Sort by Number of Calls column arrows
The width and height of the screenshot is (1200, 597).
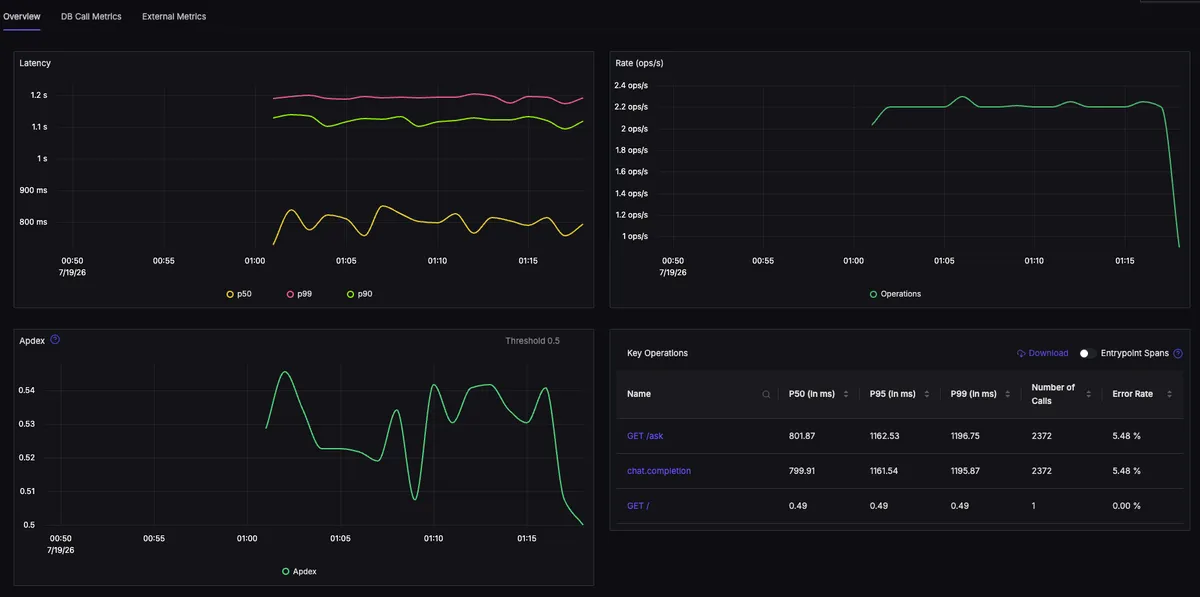point(1087,394)
